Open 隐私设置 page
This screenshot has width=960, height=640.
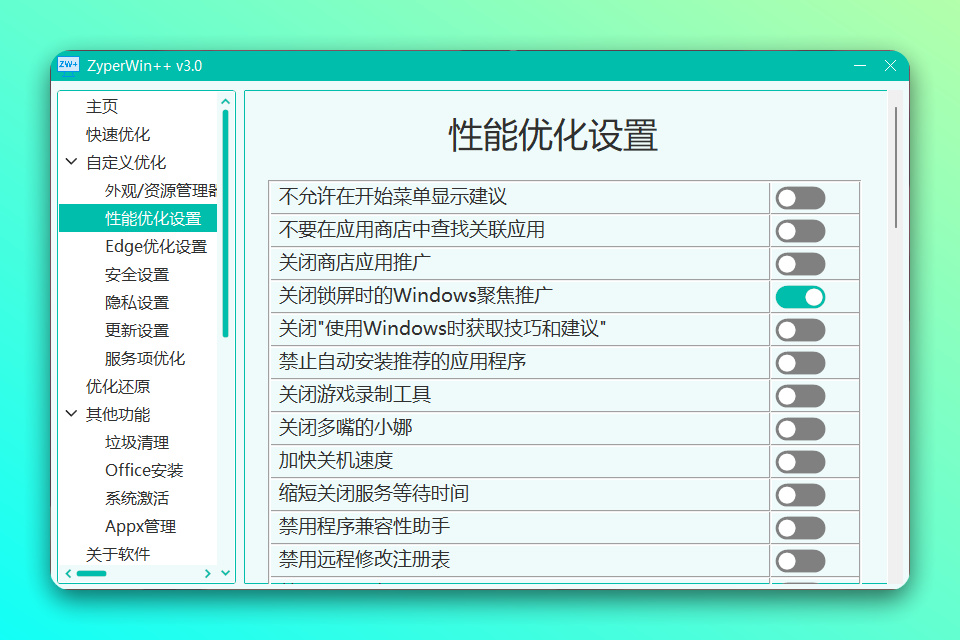click(x=137, y=303)
